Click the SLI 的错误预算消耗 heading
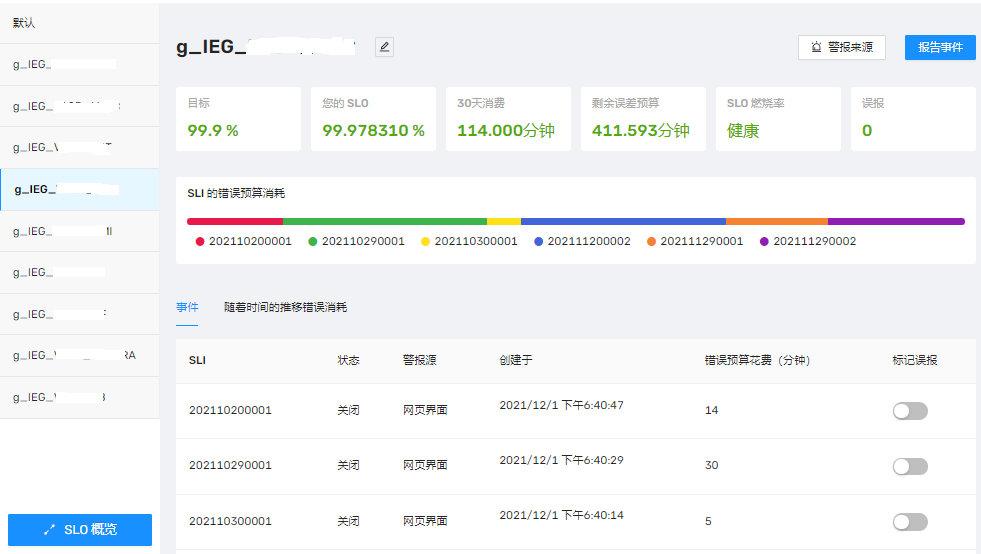Screen dimensions: 981x554 236,193
